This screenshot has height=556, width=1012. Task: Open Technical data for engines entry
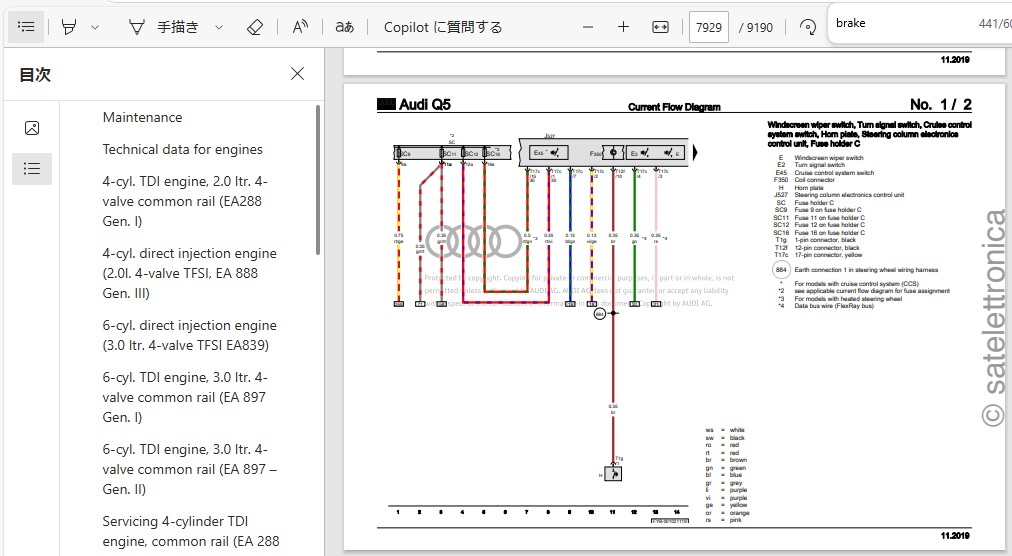click(183, 150)
